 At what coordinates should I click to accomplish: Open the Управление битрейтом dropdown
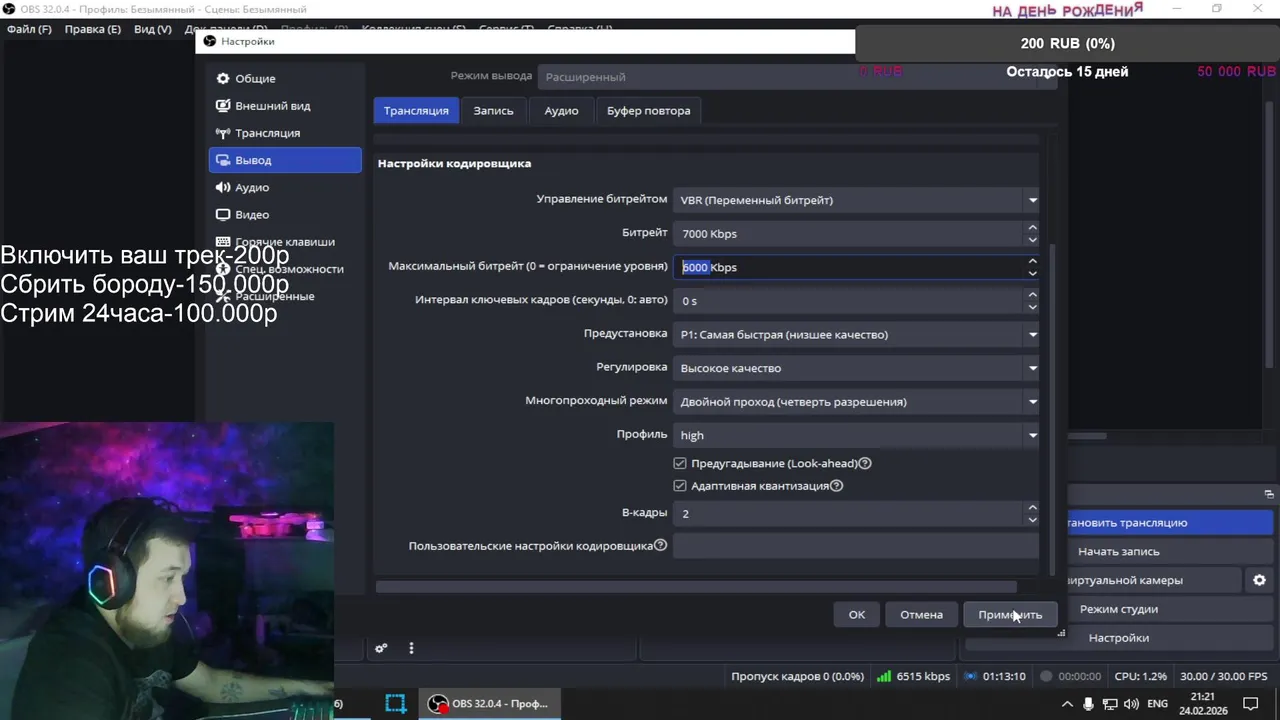click(856, 200)
